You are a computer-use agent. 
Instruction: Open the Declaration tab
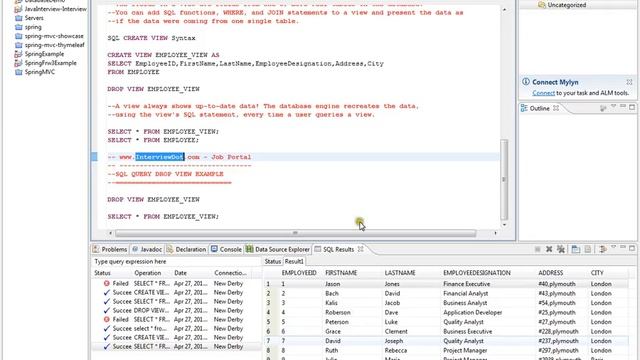tap(186, 249)
